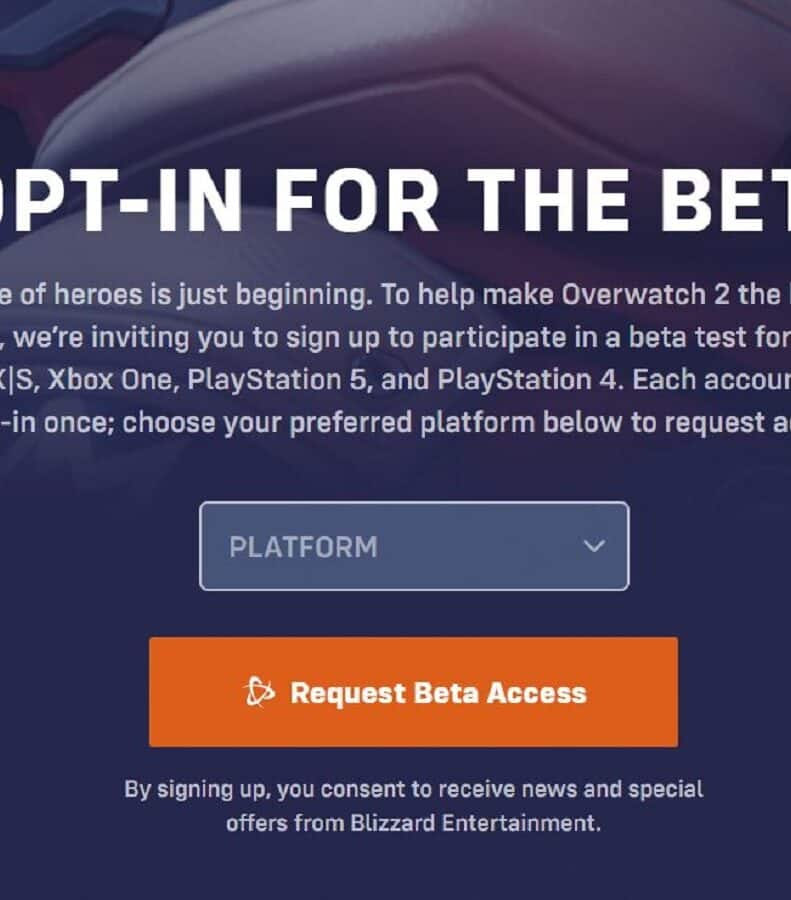Viewport: 791px width, 900px height.
Task: Click the Battle.net logo icon on orange button
Action: (x=259, y=692)
